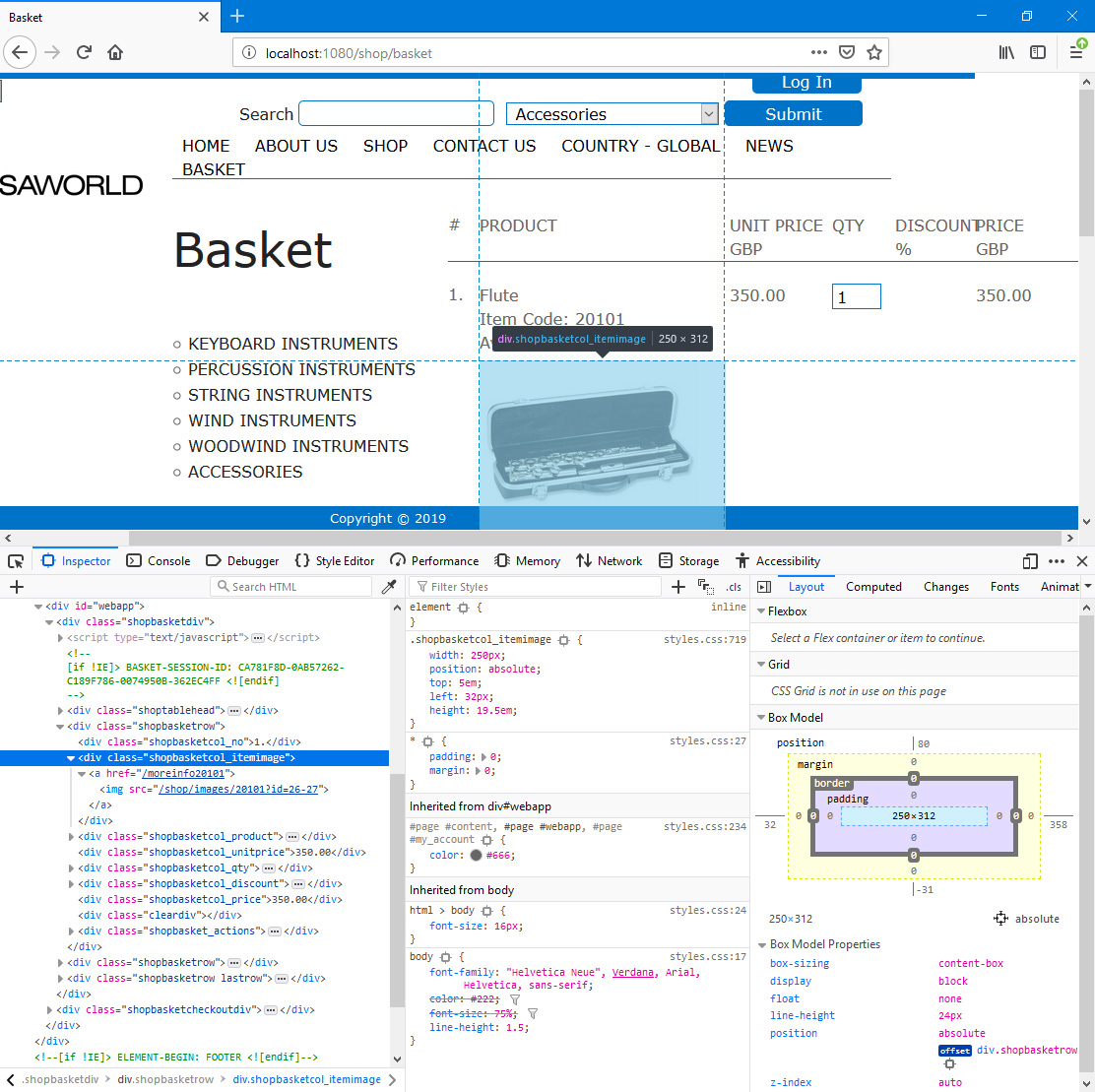Toggle the three-pane inspector icon

764,587
